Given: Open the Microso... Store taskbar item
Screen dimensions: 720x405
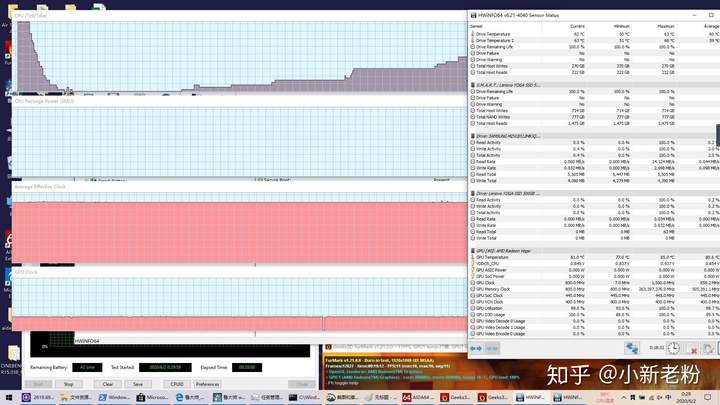Looking at the screenshot, I should point(152,397).
